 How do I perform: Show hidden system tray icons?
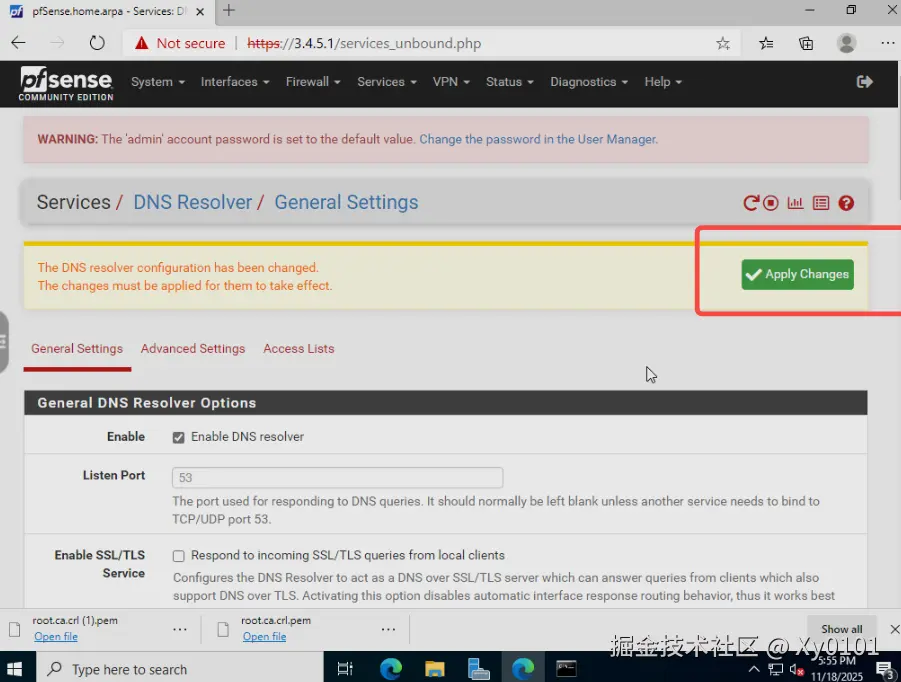click(x=754, y=669)
